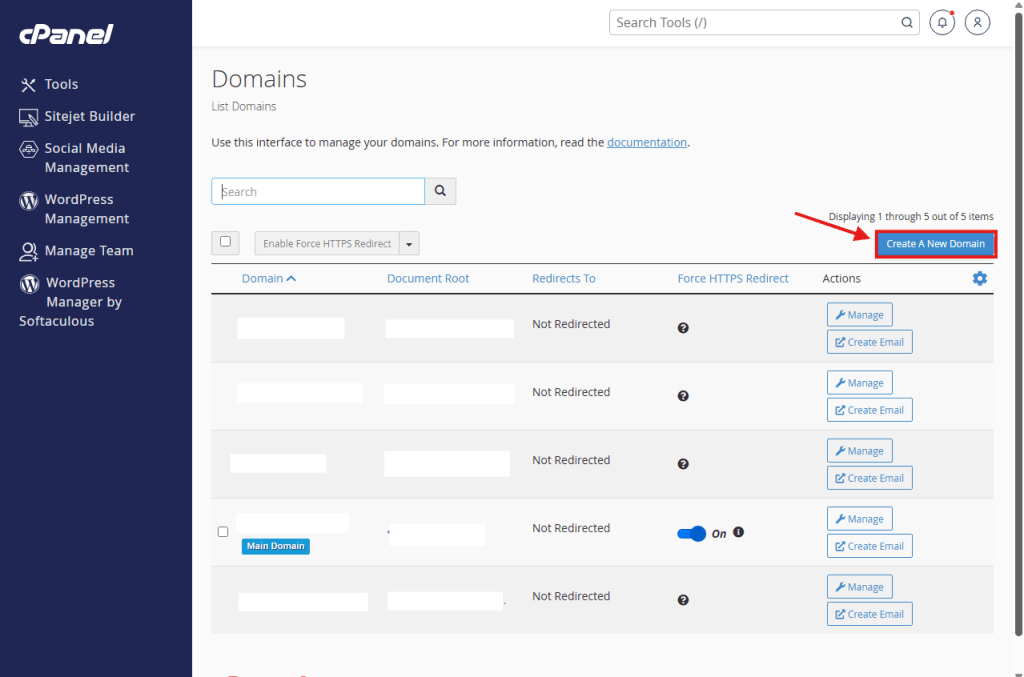Open Tools in the sidebar
This screenshot has width=1024, height=677.
click(61, 84)
